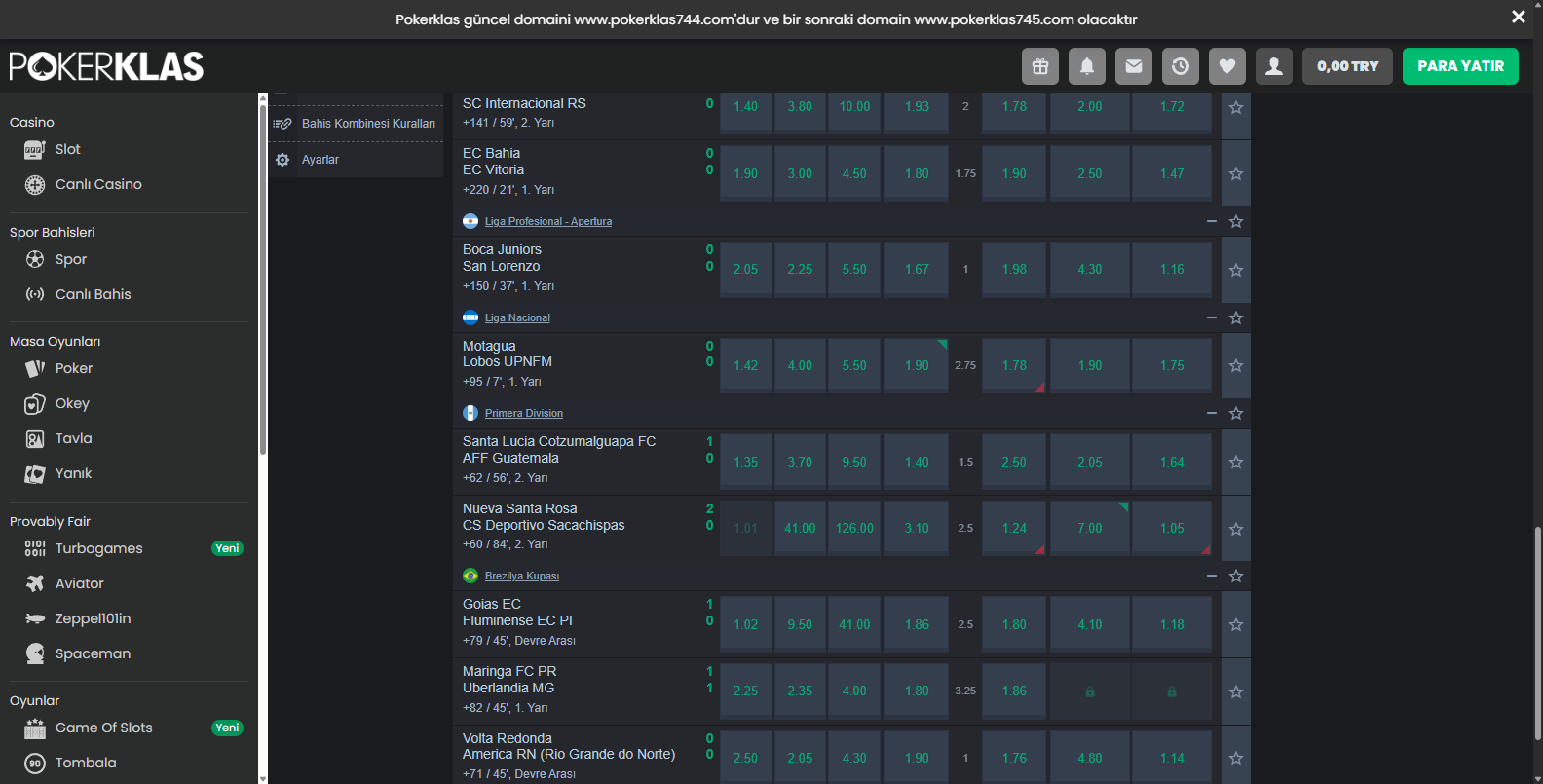Open the gift bonuses icon

coord(1040,66)
